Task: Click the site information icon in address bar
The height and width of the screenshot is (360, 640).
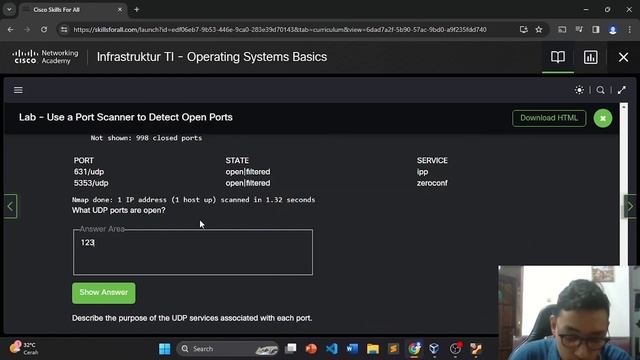Action: coord(64,29)
